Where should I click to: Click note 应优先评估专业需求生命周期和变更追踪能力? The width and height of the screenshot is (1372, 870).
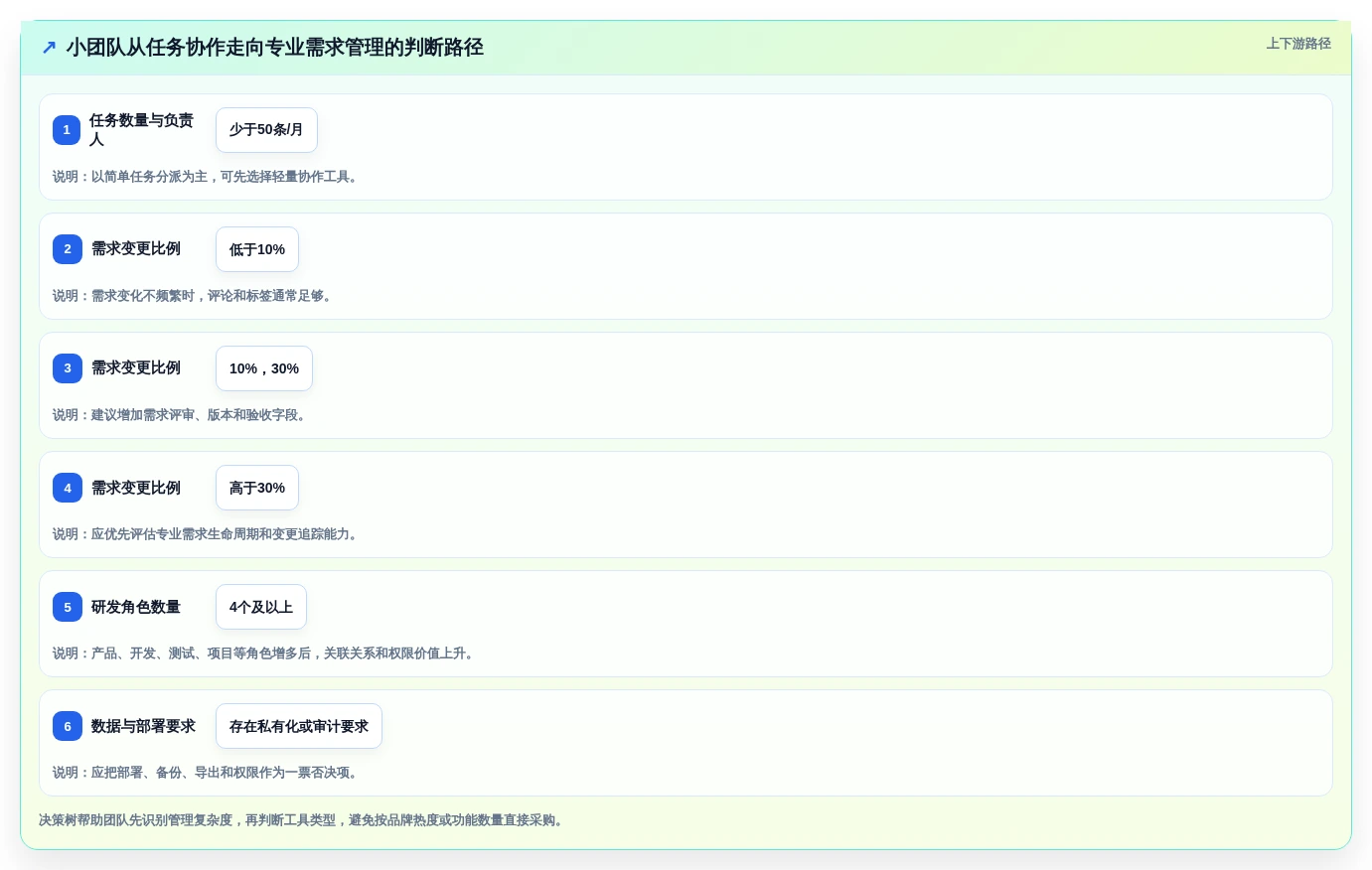206,534
